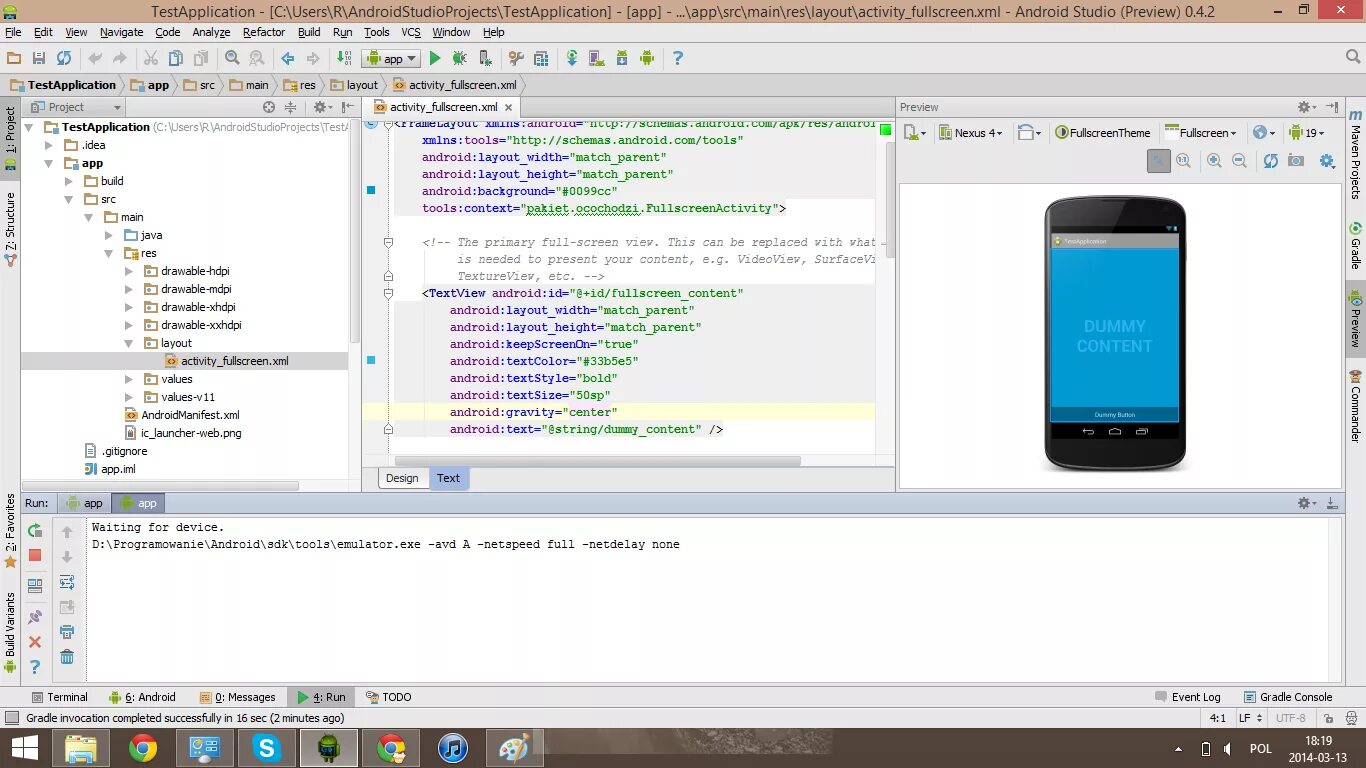
Task: Expand the values-v11 folder
Action: coord(129,397)
